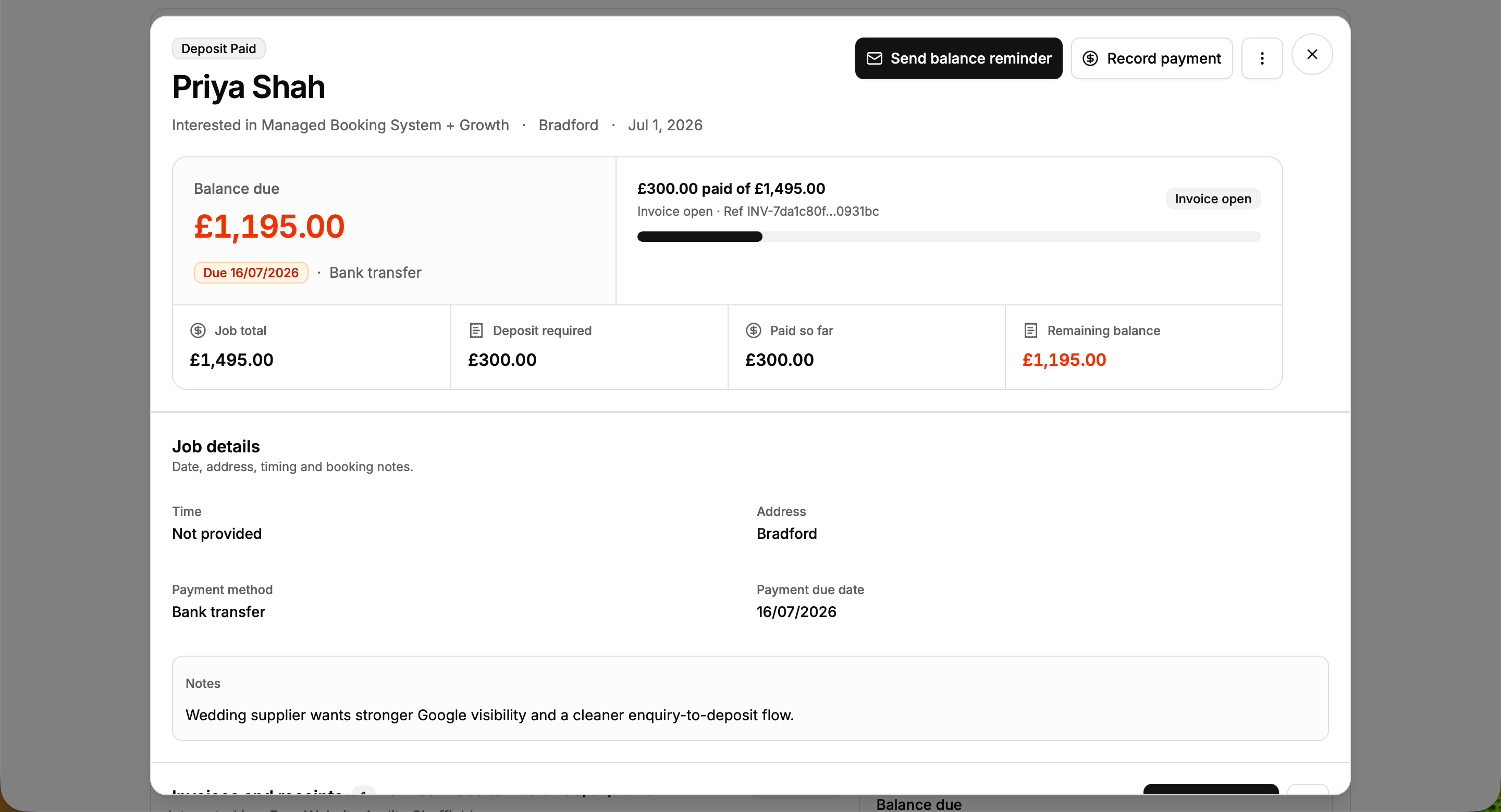Viewport: 1501px width, 812px height.
Task: Open the three-dot more options menu
Action: (x=1261, y=58)
